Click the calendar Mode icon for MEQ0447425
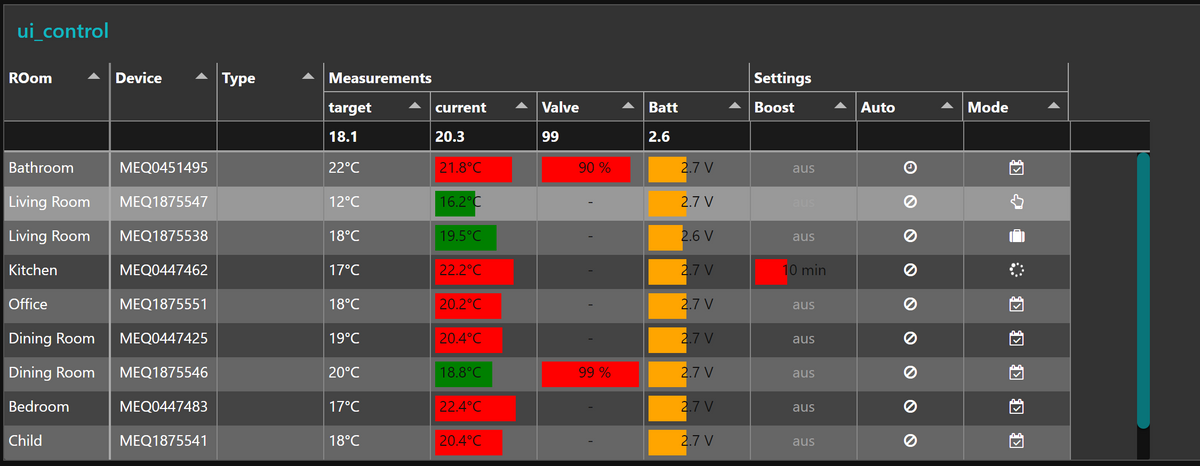The width and height of the screenshot is (1200, 466). pos(1017,338)
